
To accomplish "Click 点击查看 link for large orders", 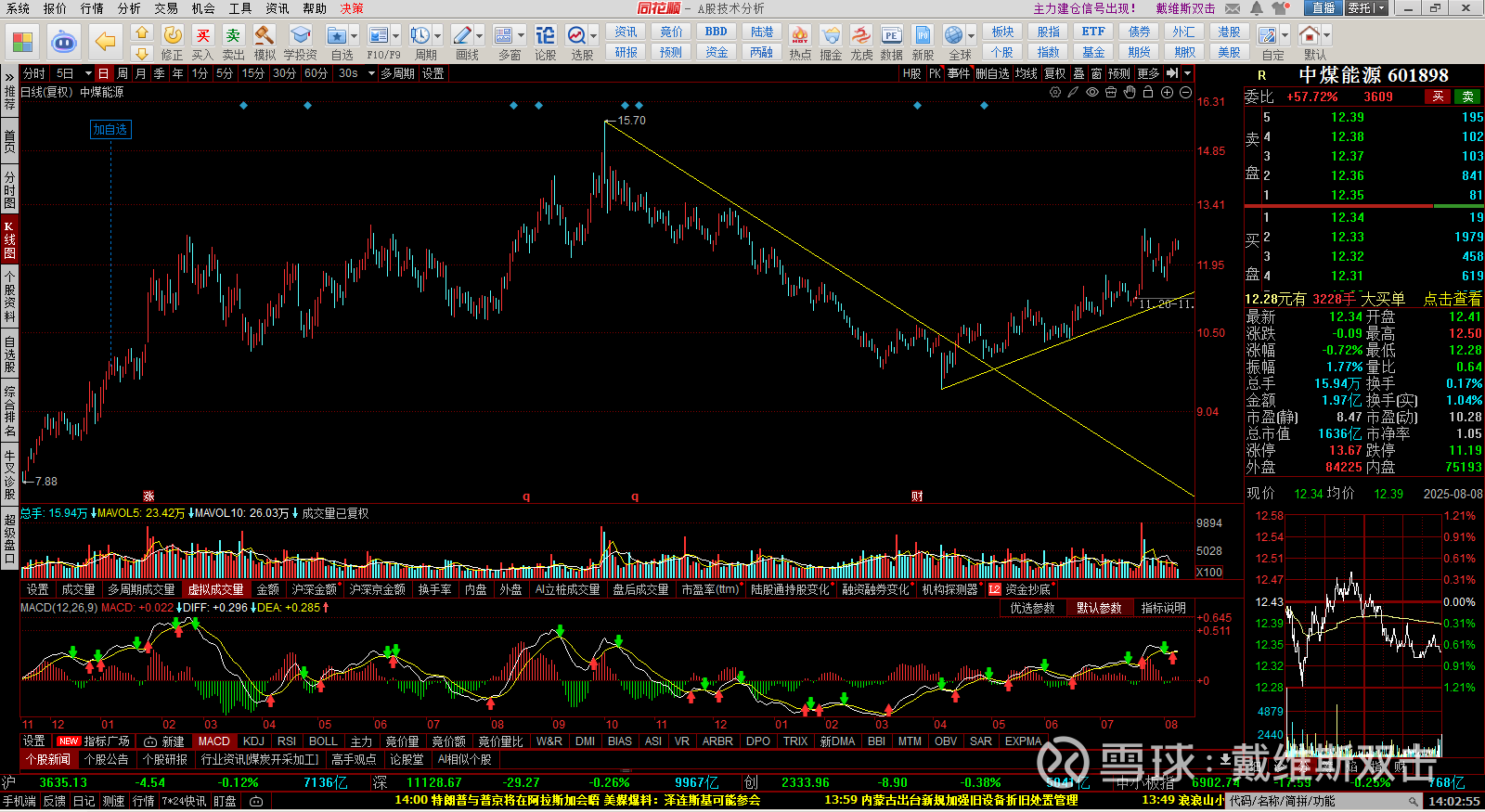I will tap(1453, 299).
